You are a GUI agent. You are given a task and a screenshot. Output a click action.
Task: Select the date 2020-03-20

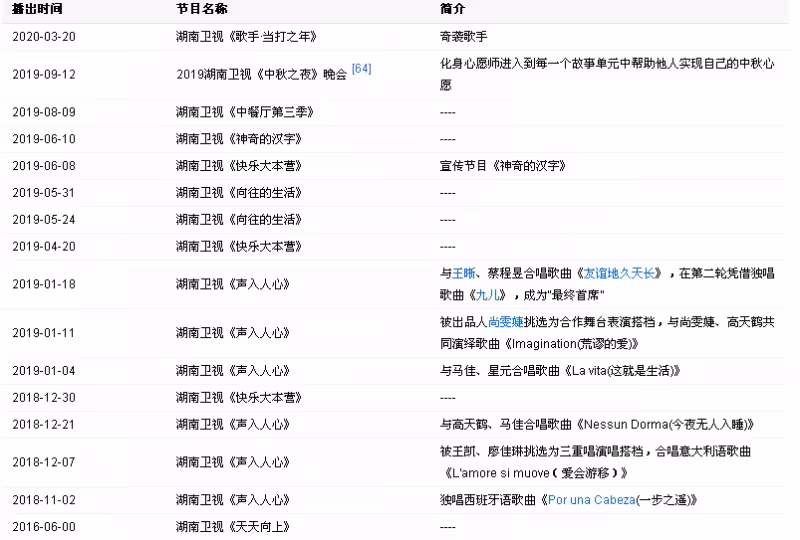(x=44, y=37)
